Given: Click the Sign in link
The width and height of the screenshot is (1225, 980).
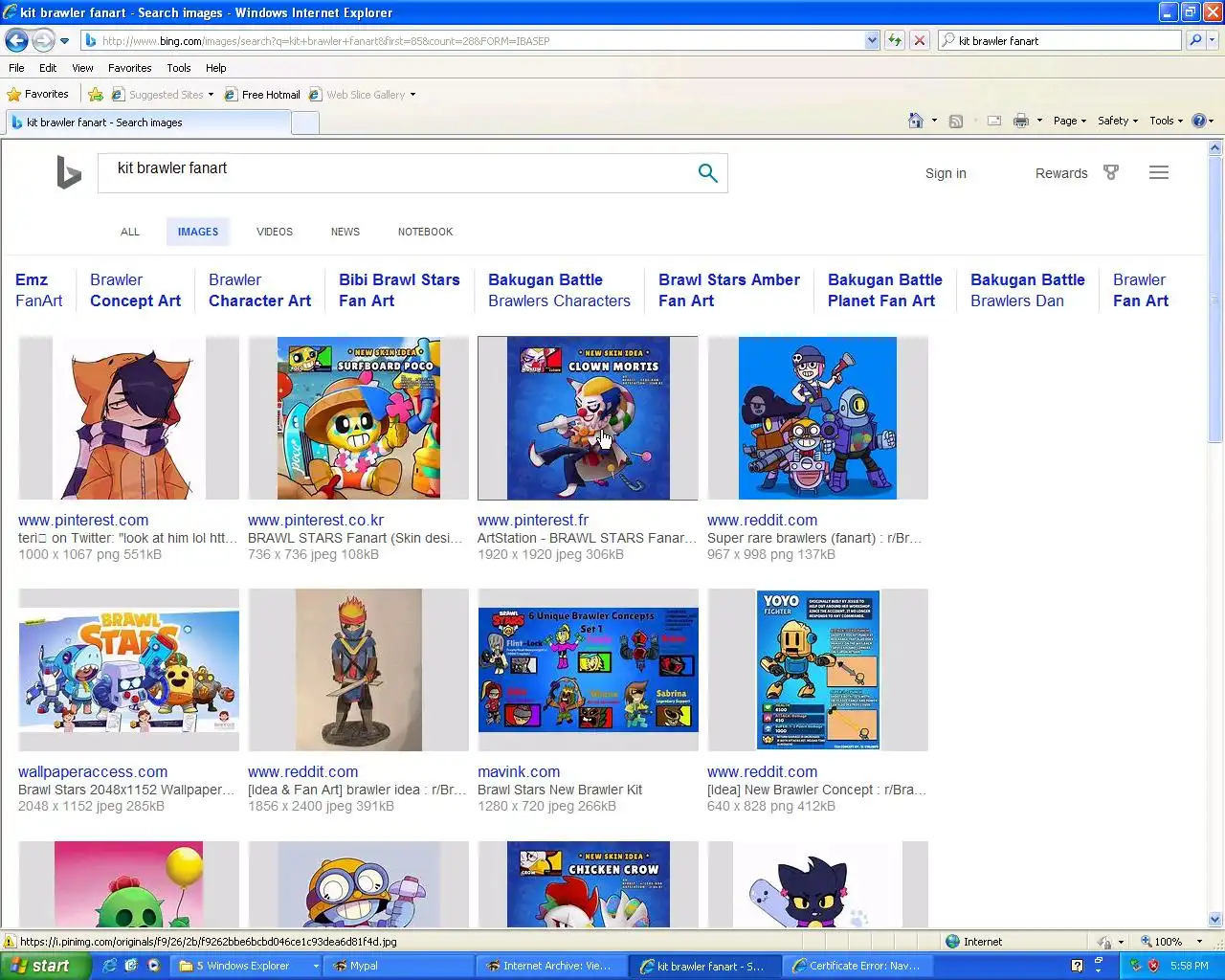Looking at the screenshot, I should [x=946, y=173].
